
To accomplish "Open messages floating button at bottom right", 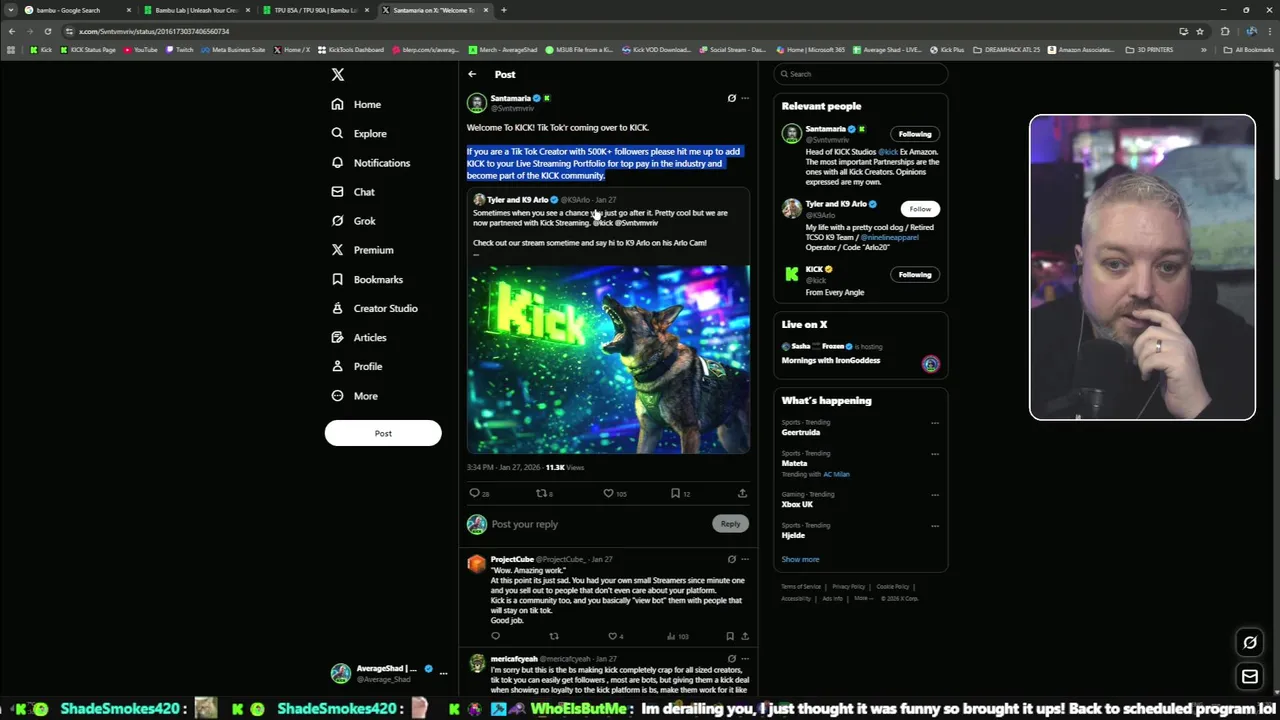I will 1250,677.
